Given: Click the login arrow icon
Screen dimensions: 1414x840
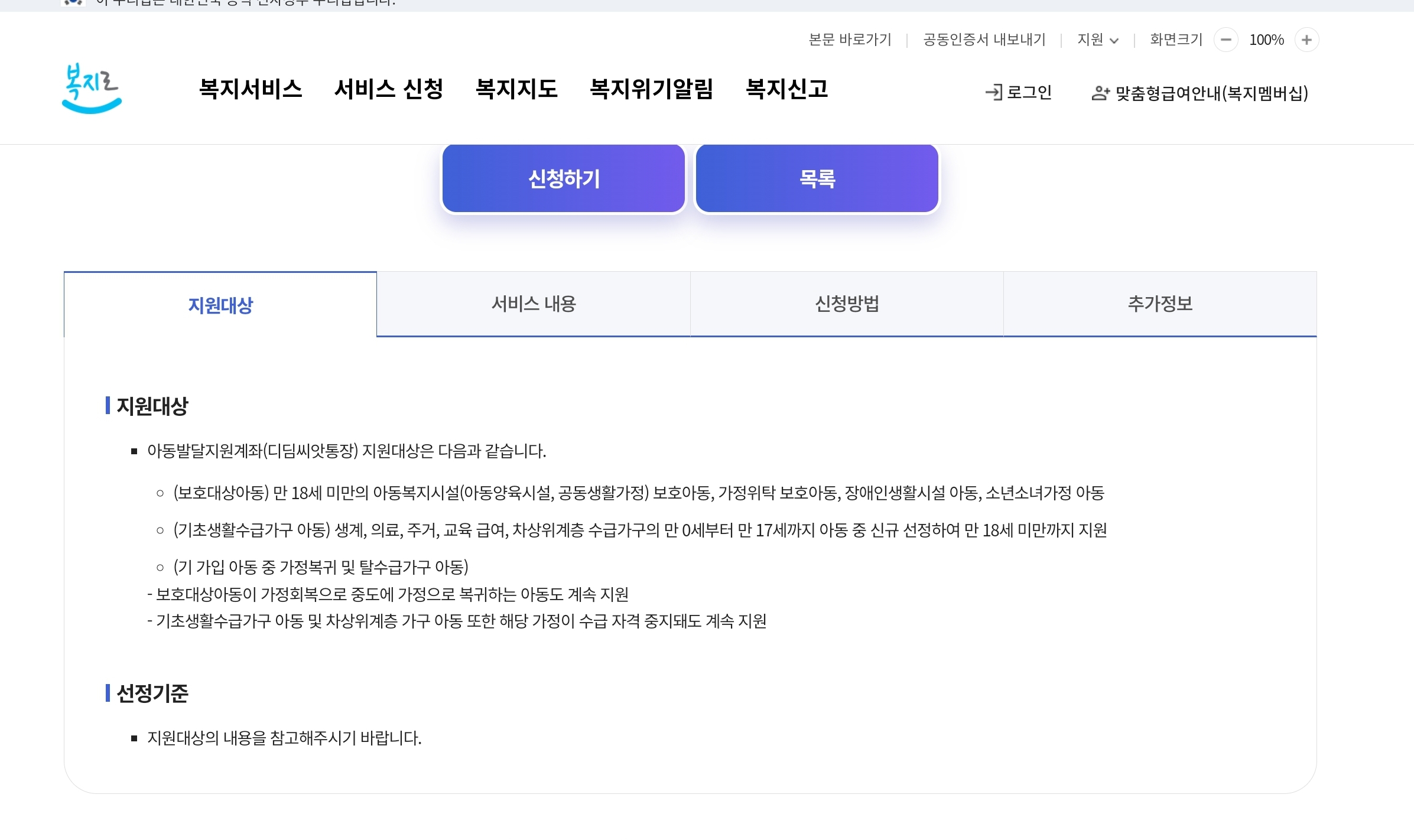Looking at the screenshot, I should (994, 92).
